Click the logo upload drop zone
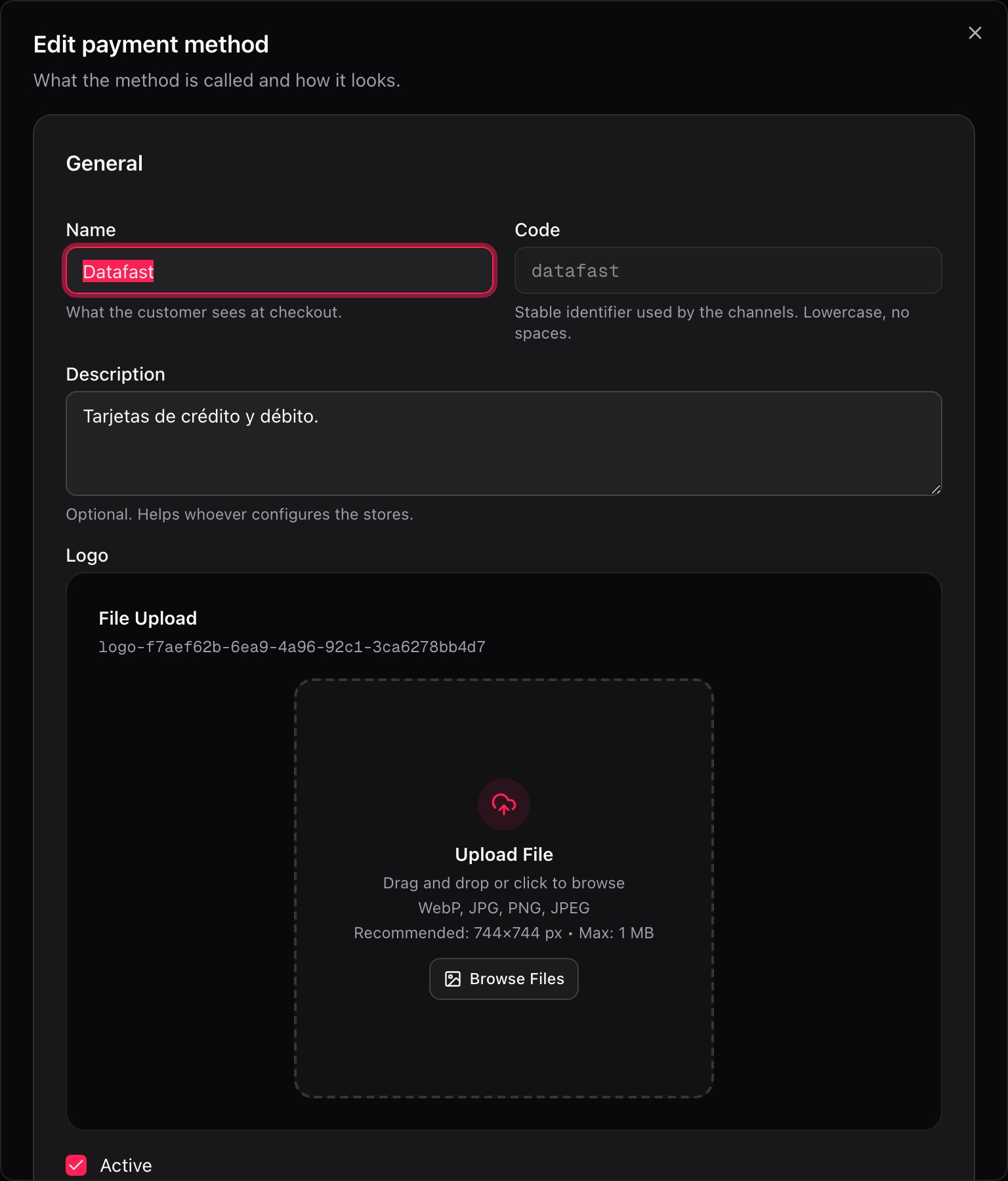Viewport: 1008px width, 1181px height. coord(504,888)
